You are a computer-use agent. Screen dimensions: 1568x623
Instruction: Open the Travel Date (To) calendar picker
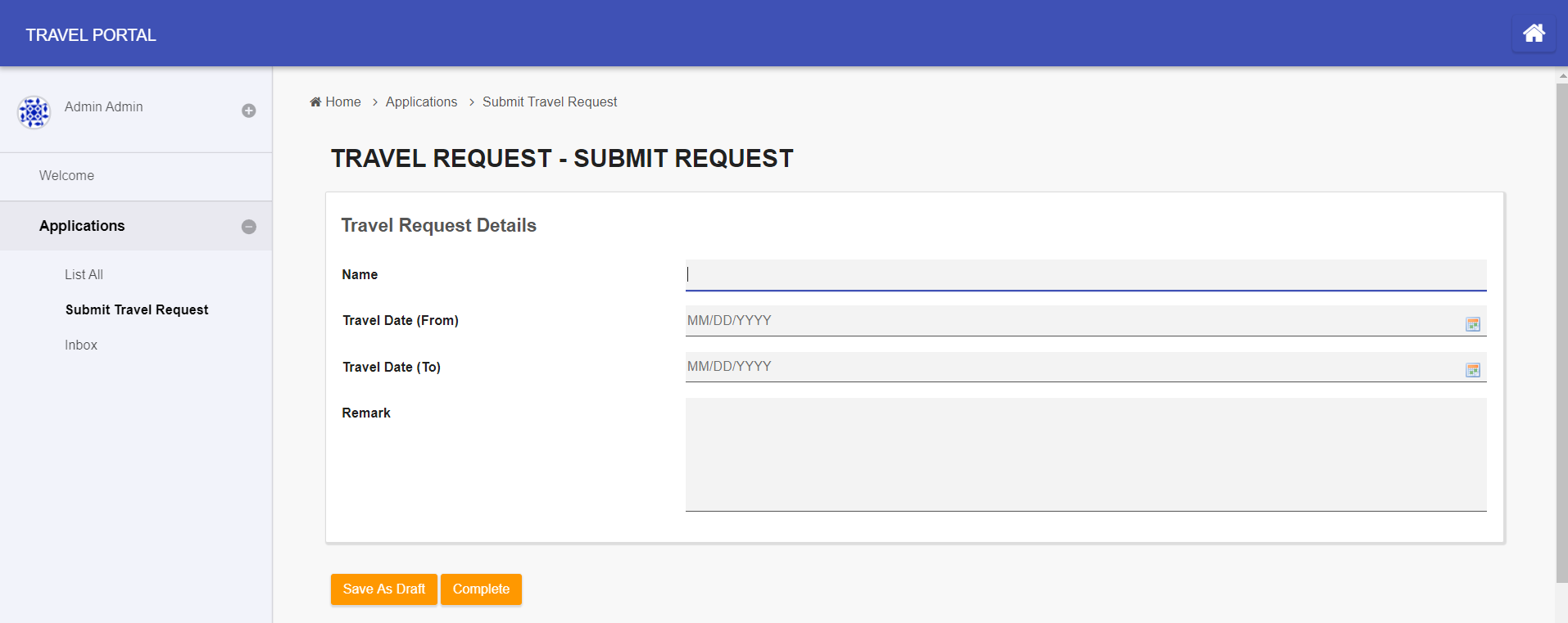point(1472,370)
